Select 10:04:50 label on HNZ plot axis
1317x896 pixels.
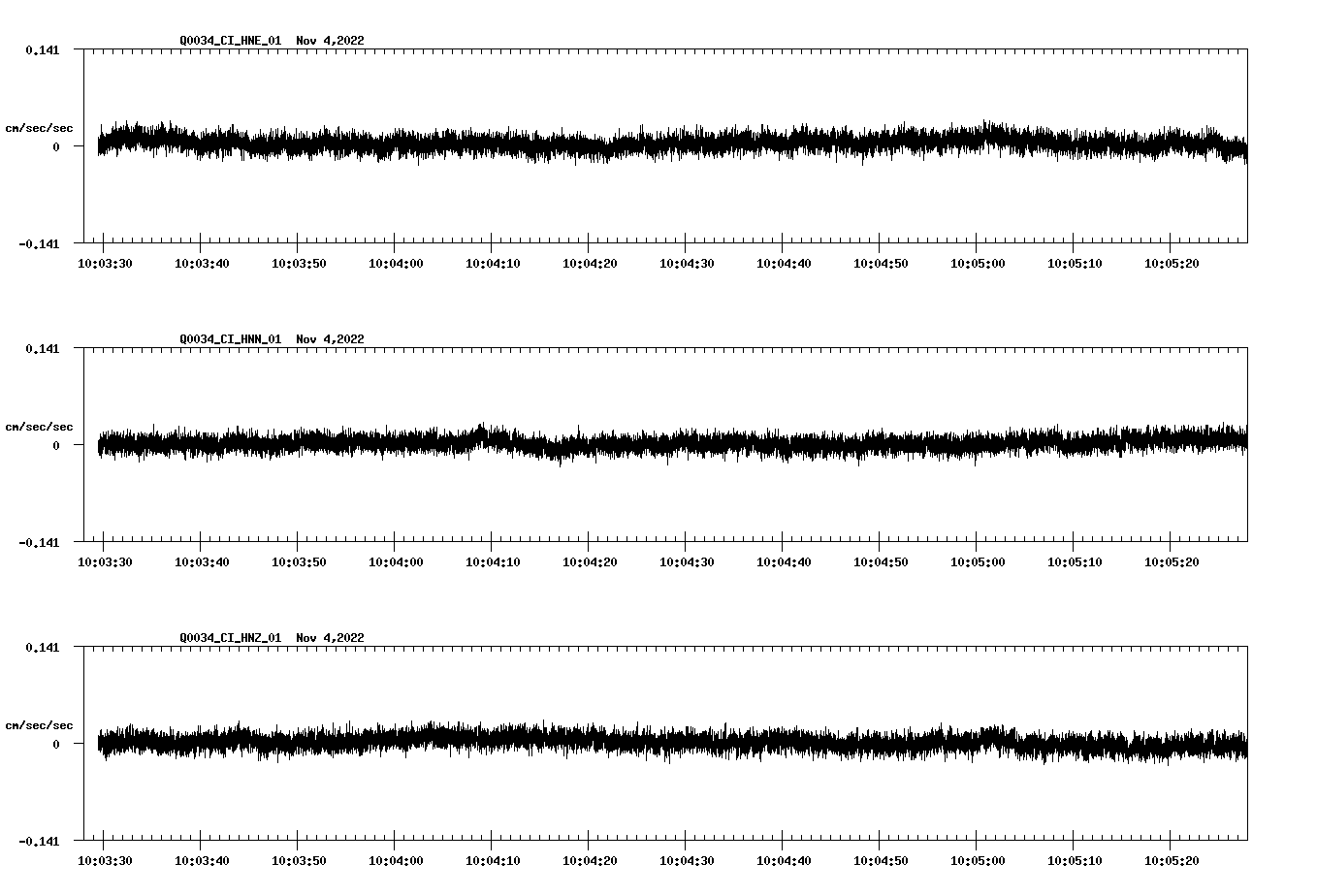pyautogui.click(x=881, y=860)
